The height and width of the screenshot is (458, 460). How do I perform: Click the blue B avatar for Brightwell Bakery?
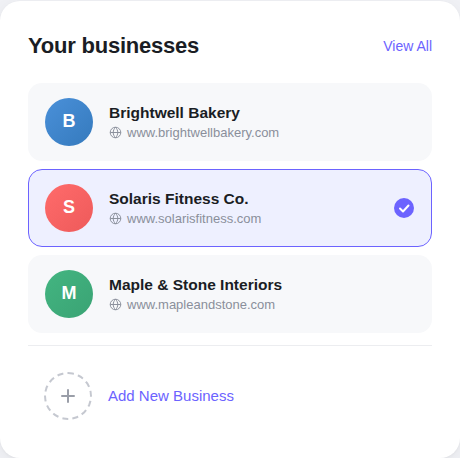(69, 122)
